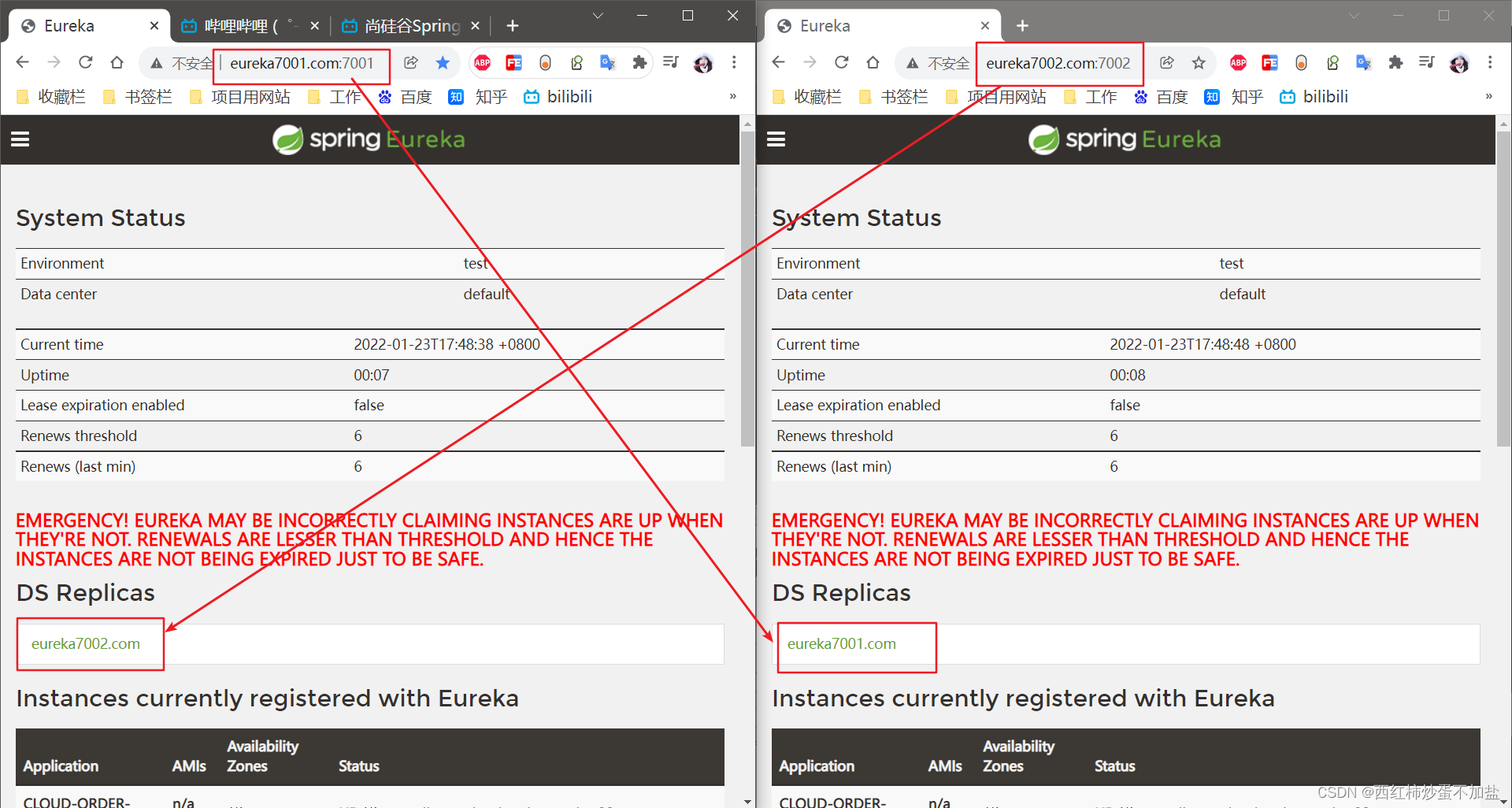
Task: Click address bar showing eureka7001.com:7001
Action: (x=302, y=63)
